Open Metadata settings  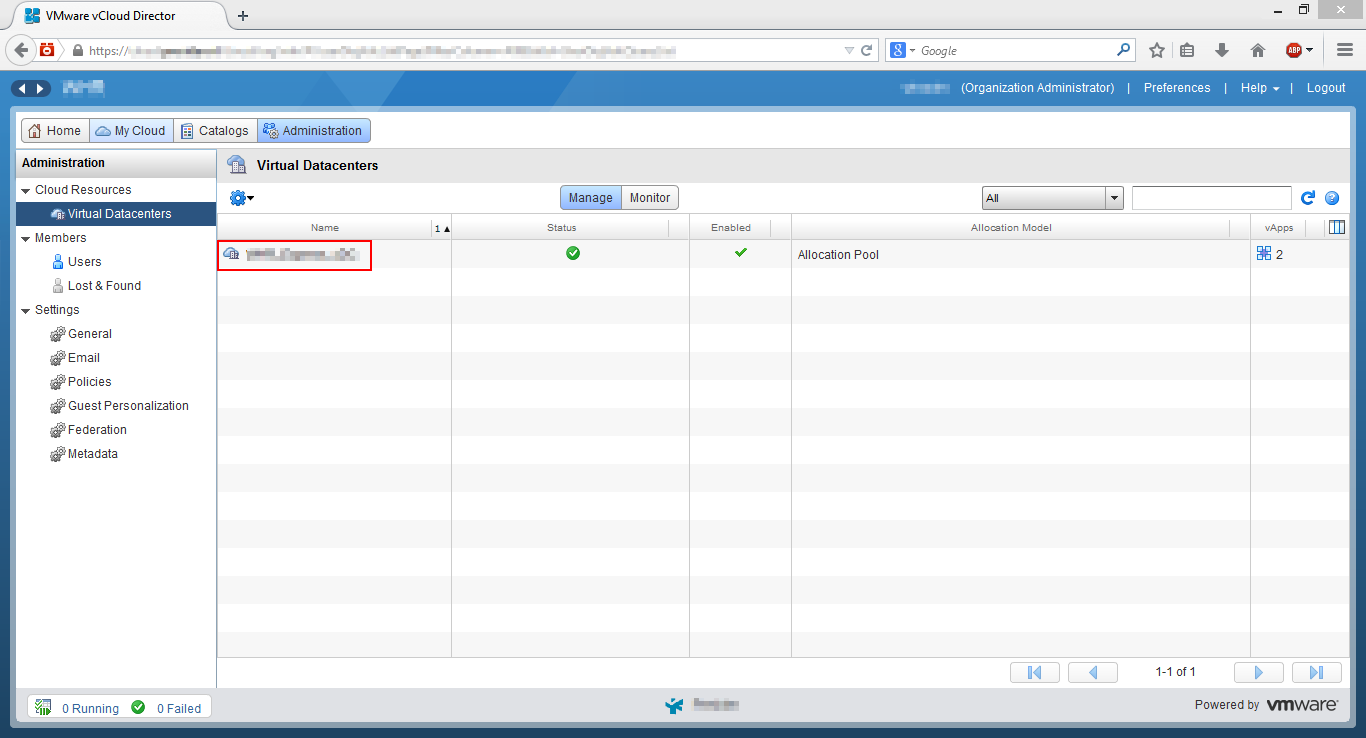92,454
